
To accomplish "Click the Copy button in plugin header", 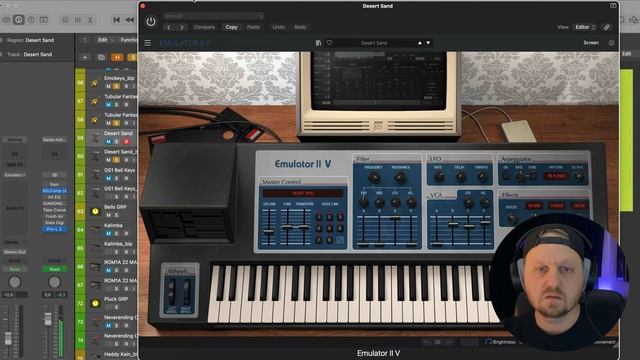I will coord(231,27).
